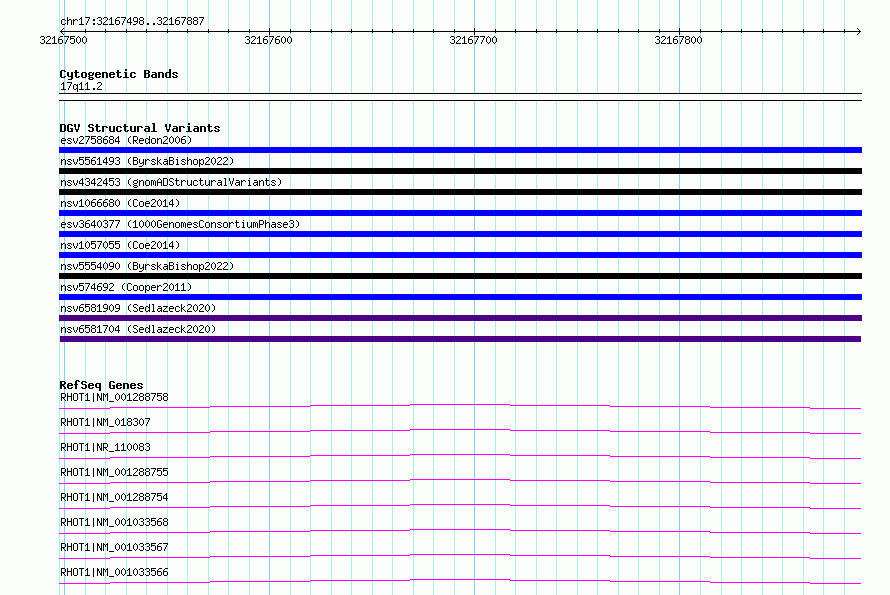Click the magenta intron line for NM_001033567
Image resolution: width=890 pixels, height=595 pixels.
click(x=460, y=555)
